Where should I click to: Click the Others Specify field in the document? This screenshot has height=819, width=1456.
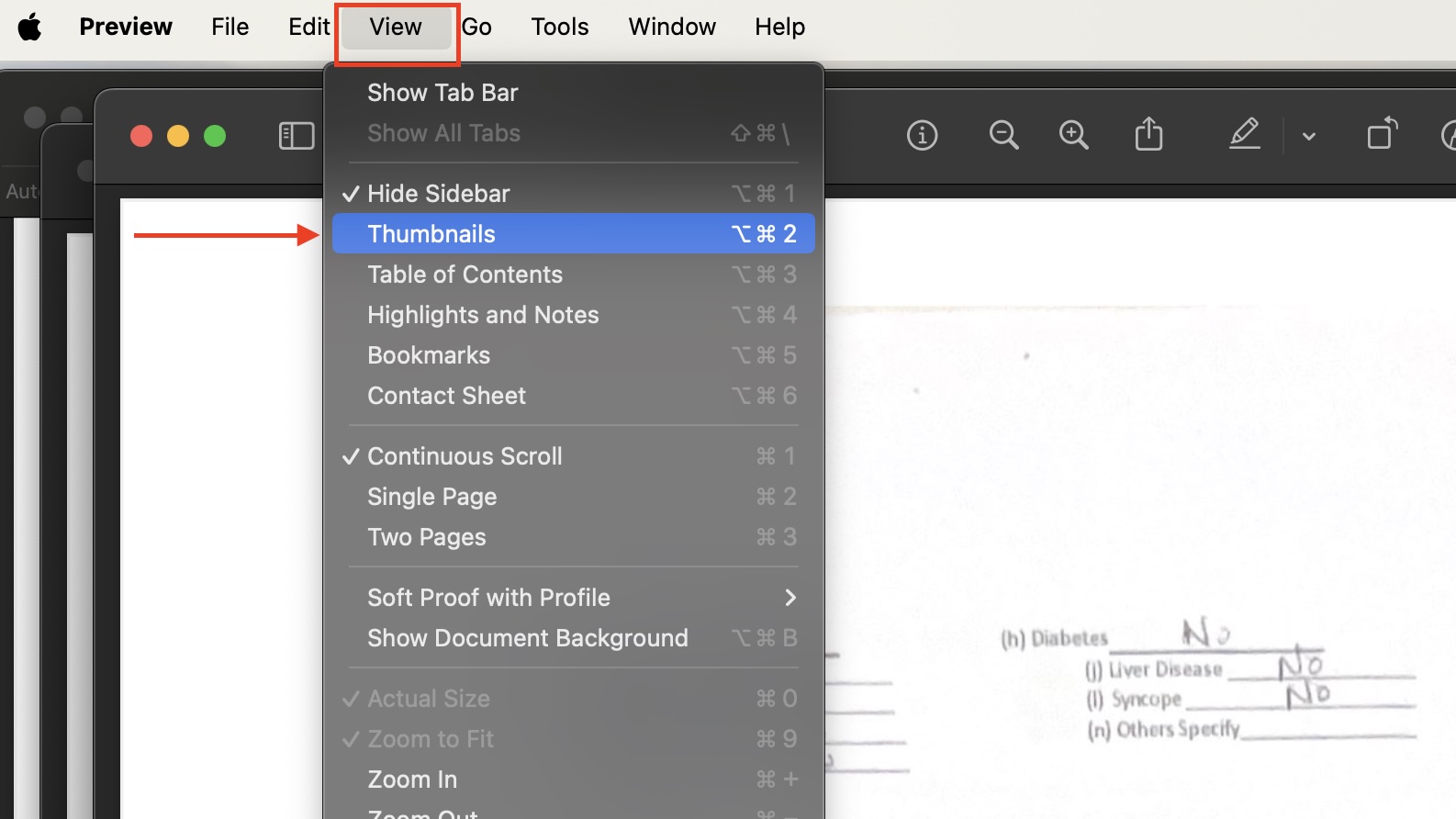pyautogui.click(x=1252, y=729)
